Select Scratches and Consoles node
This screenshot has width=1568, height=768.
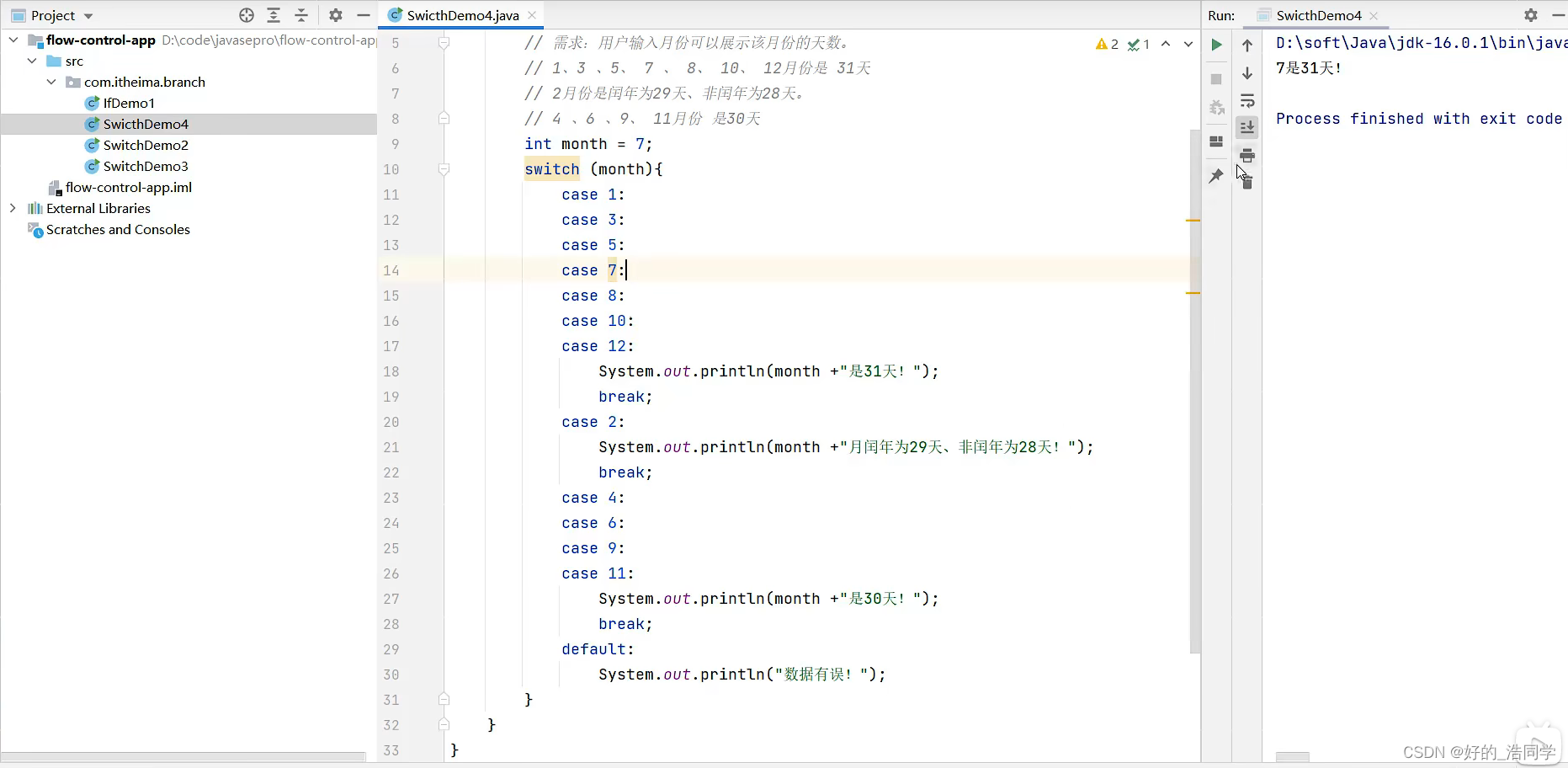tap(118, 229)
